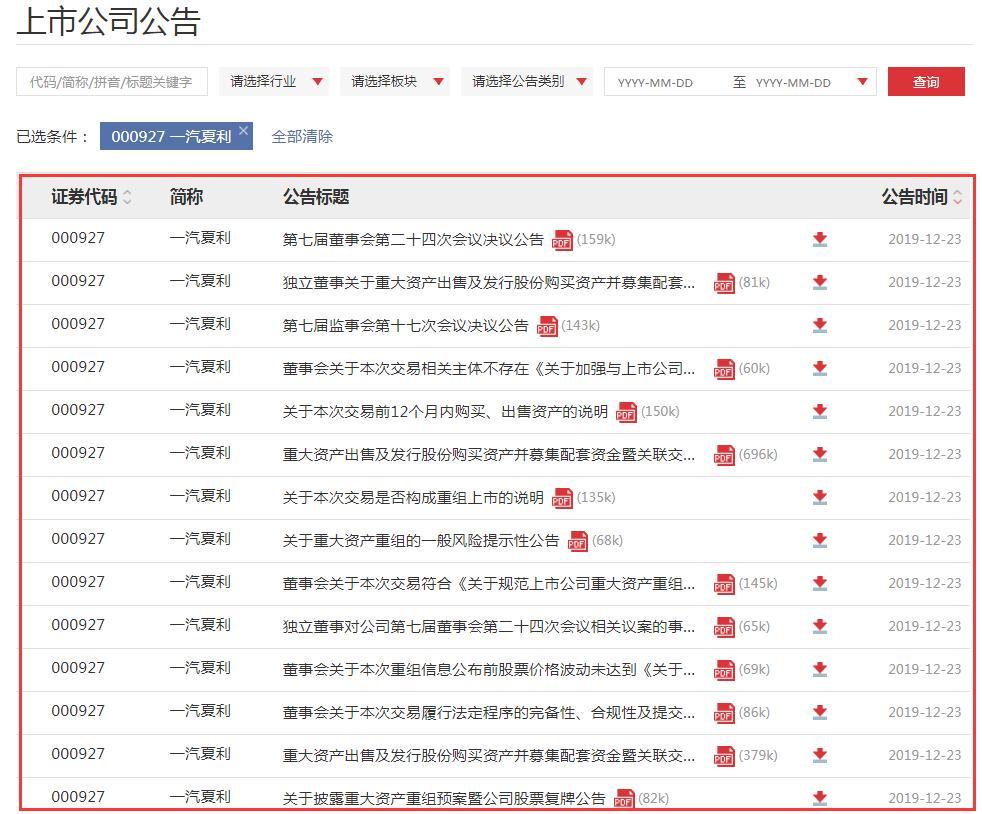The width and height of the screenshot is (982, 814).
Task: Open PDF icon for 关于本次交易前12个月内购买、出售资产的说明
Action: [626, 412]
